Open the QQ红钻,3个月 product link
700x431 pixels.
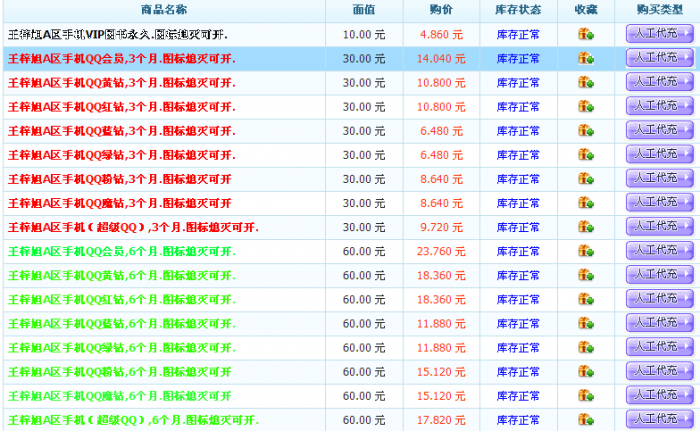click(121, 107)
